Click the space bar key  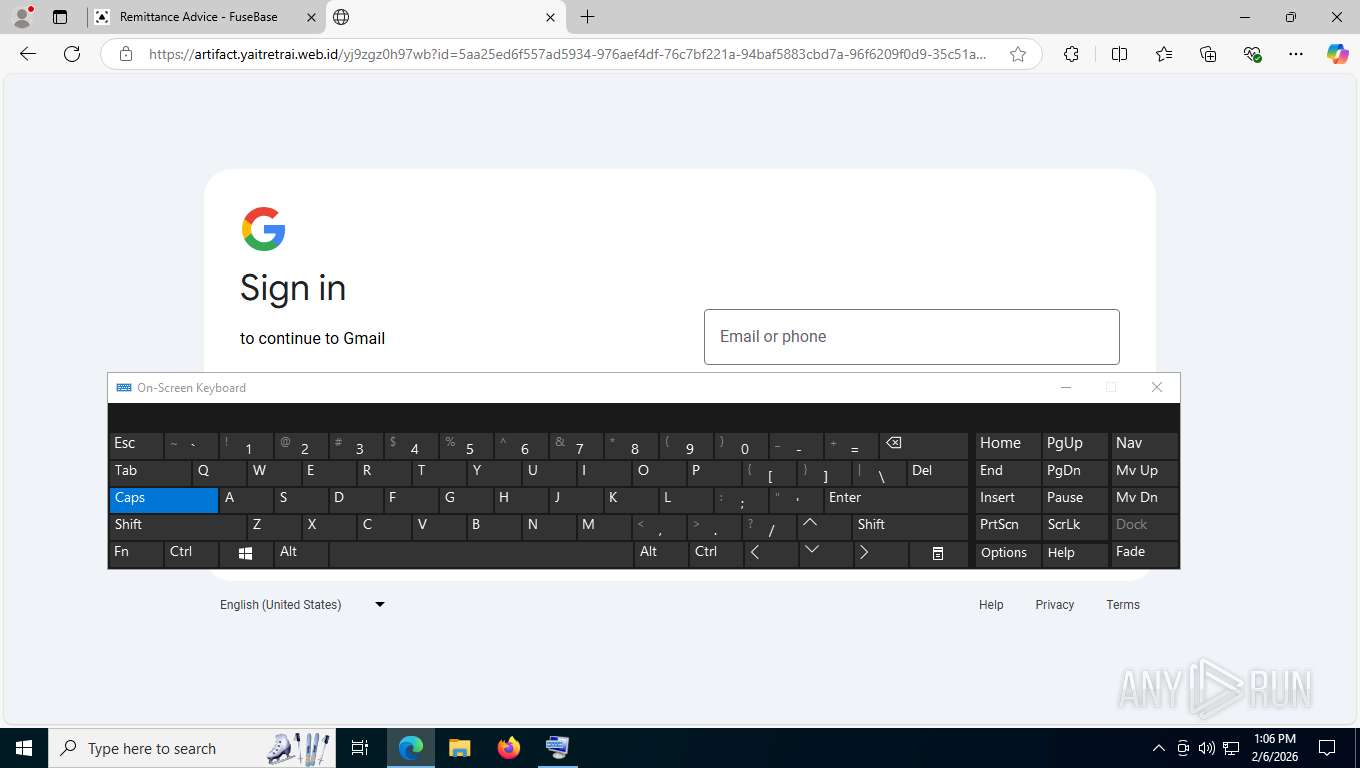481,553
